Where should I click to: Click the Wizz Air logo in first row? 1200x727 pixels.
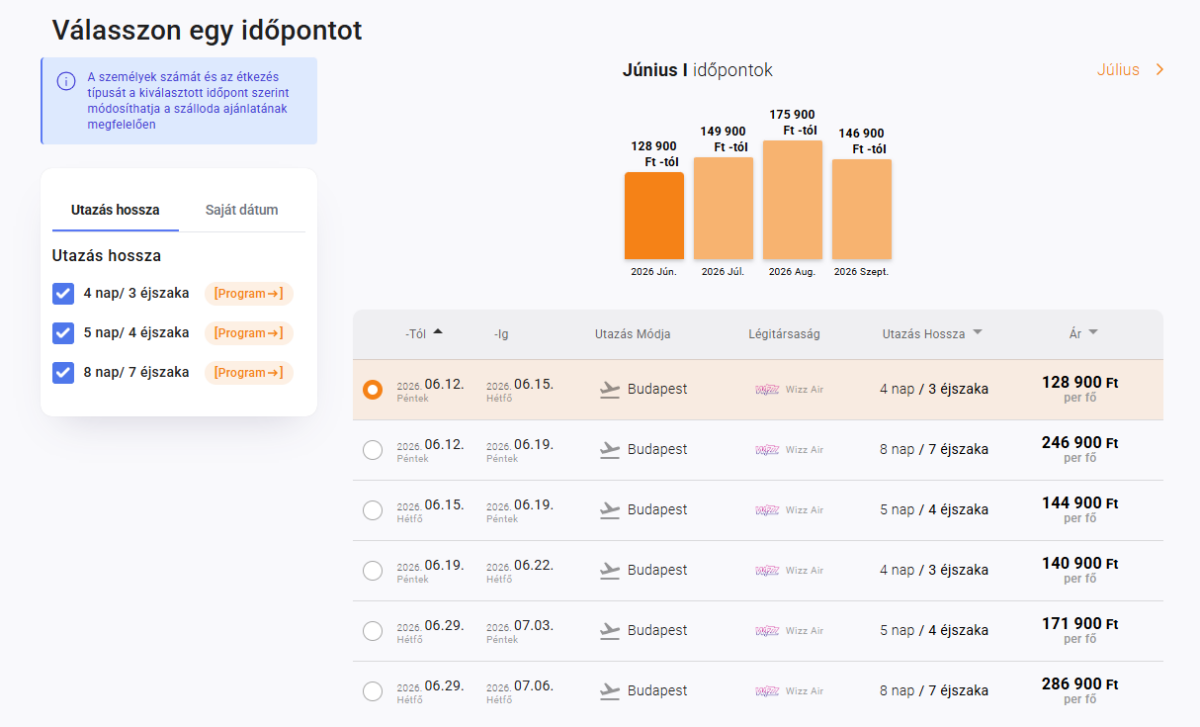[767, 390]
